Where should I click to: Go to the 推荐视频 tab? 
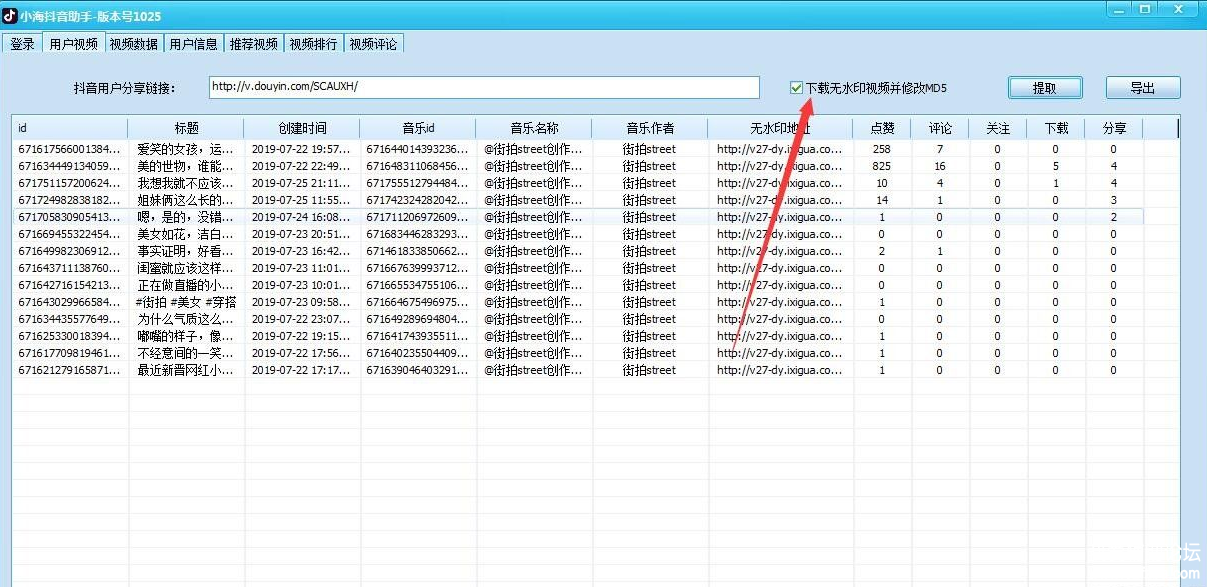[253, 44]
